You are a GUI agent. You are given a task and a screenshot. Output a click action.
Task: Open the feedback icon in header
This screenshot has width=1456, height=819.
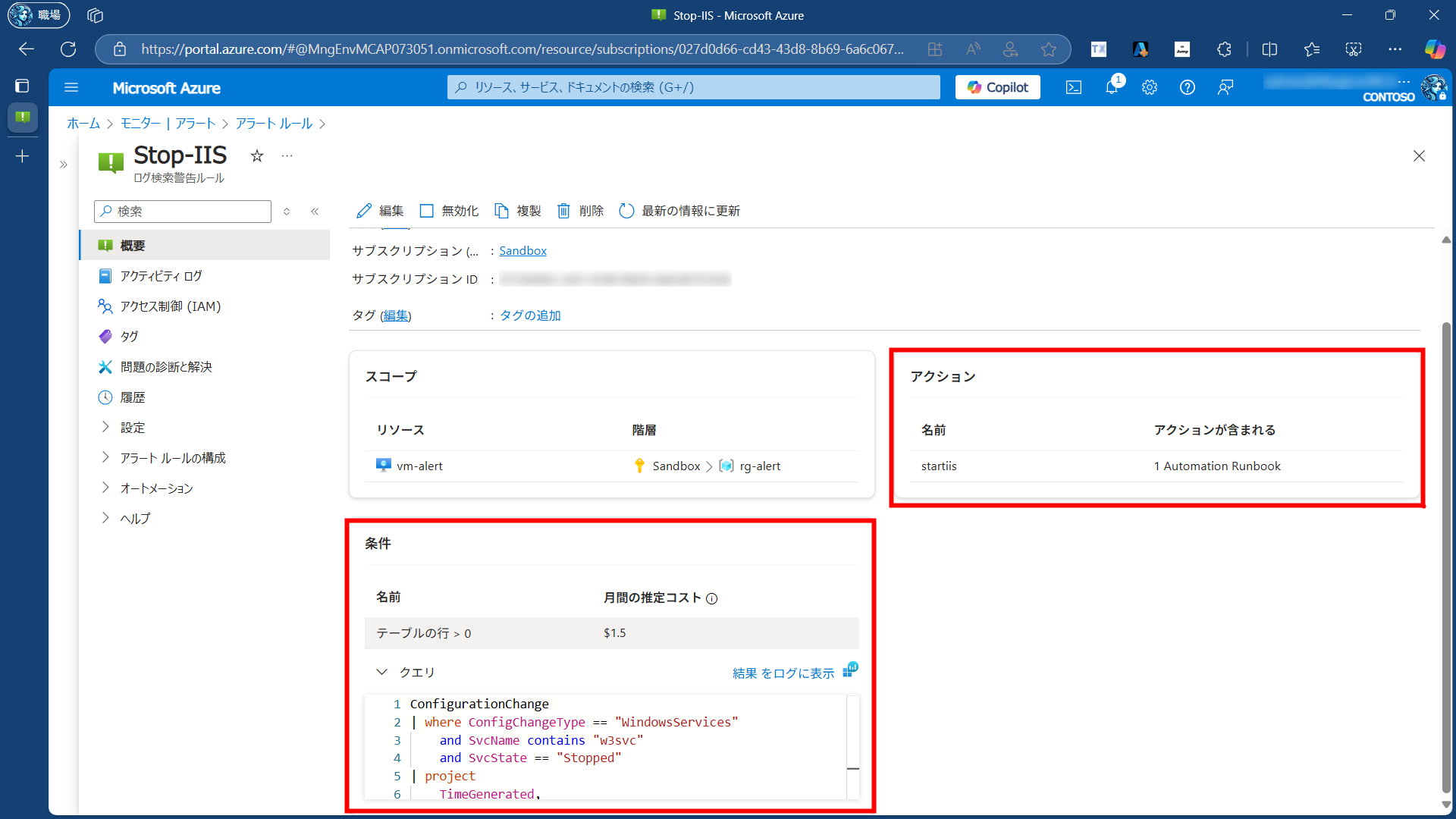1225,87
